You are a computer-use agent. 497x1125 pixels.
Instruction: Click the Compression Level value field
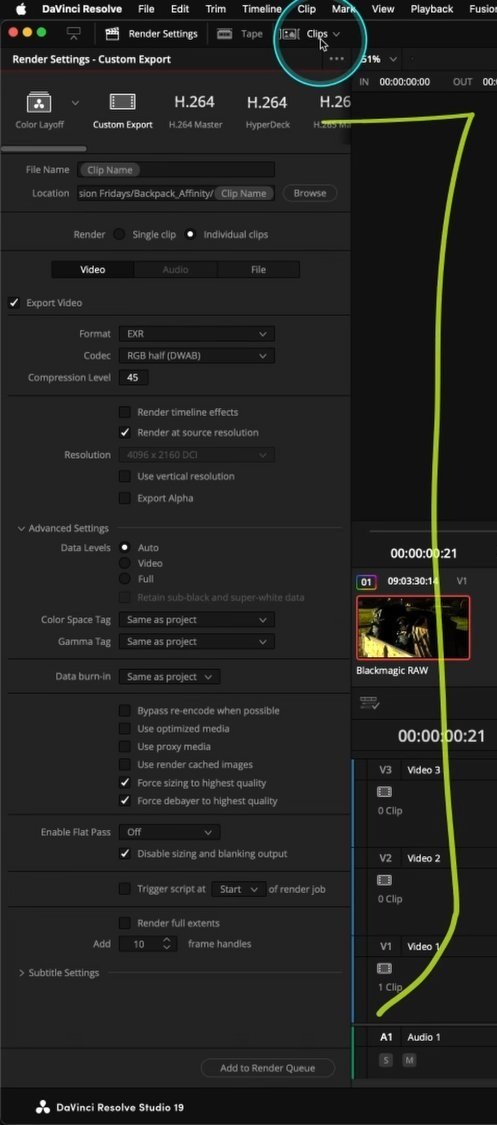tap(133, 377)
